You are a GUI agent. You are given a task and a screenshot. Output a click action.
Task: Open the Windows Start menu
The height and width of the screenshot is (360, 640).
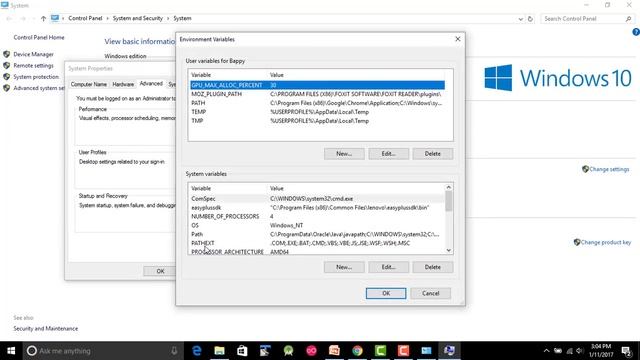[11, 351]
